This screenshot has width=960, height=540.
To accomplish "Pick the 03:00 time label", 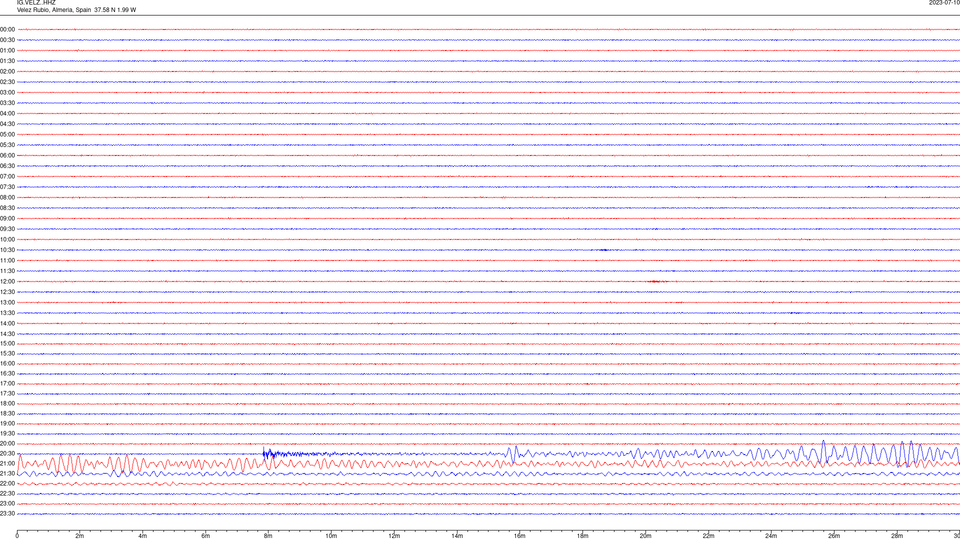I will (x=7, y=92).
